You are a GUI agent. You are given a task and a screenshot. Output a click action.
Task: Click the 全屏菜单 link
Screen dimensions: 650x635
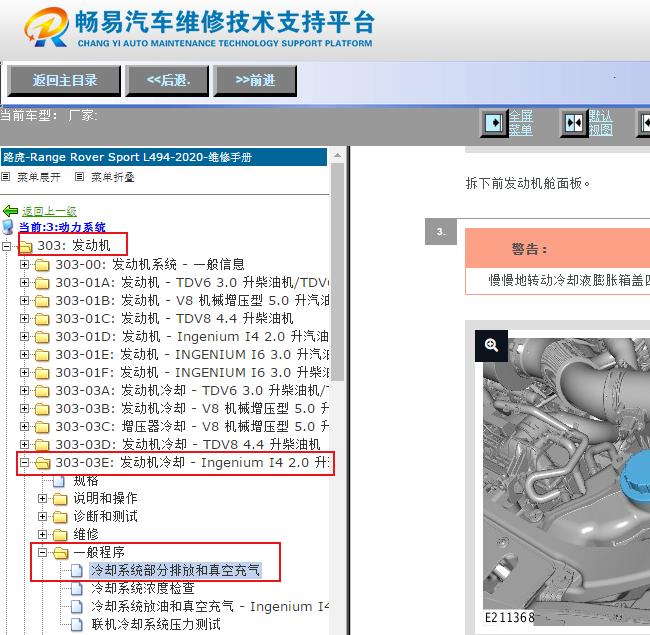click(521, 123)
